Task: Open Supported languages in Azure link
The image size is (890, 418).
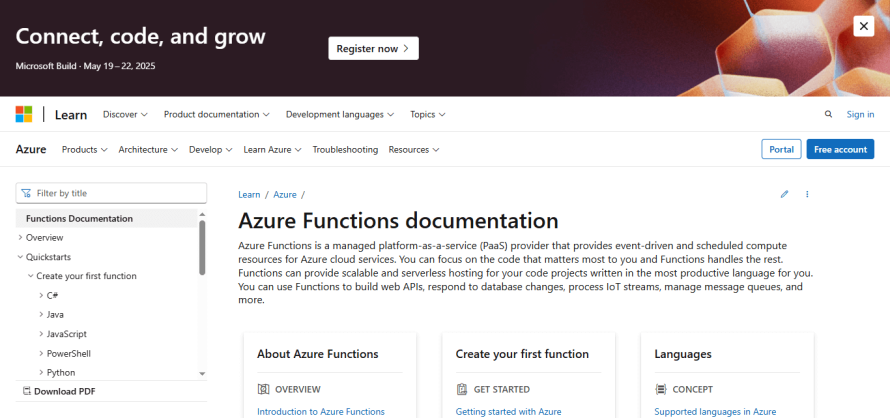Action: 715,412
